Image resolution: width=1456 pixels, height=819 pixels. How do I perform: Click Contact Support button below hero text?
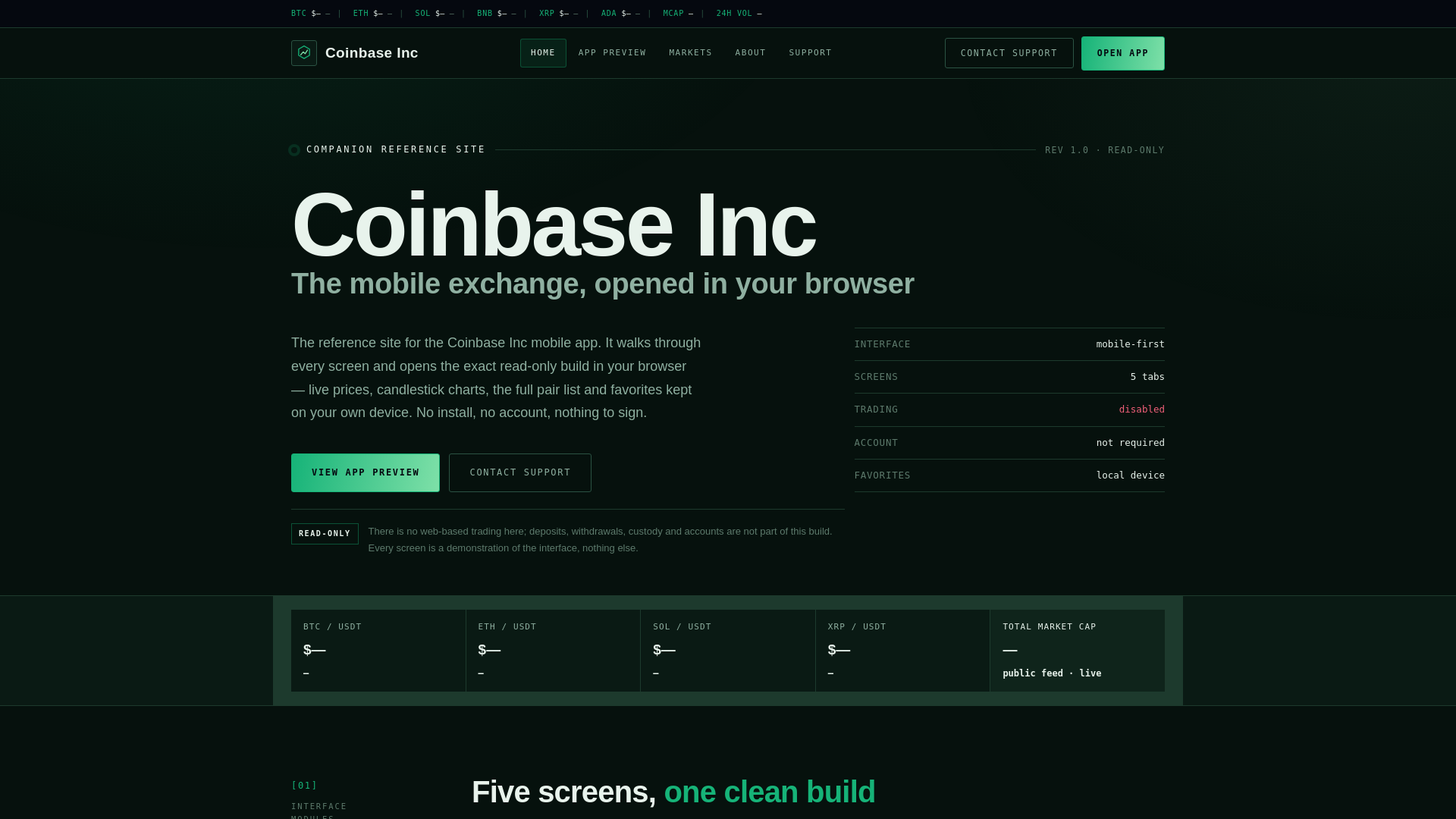click(x=520, y=472)
